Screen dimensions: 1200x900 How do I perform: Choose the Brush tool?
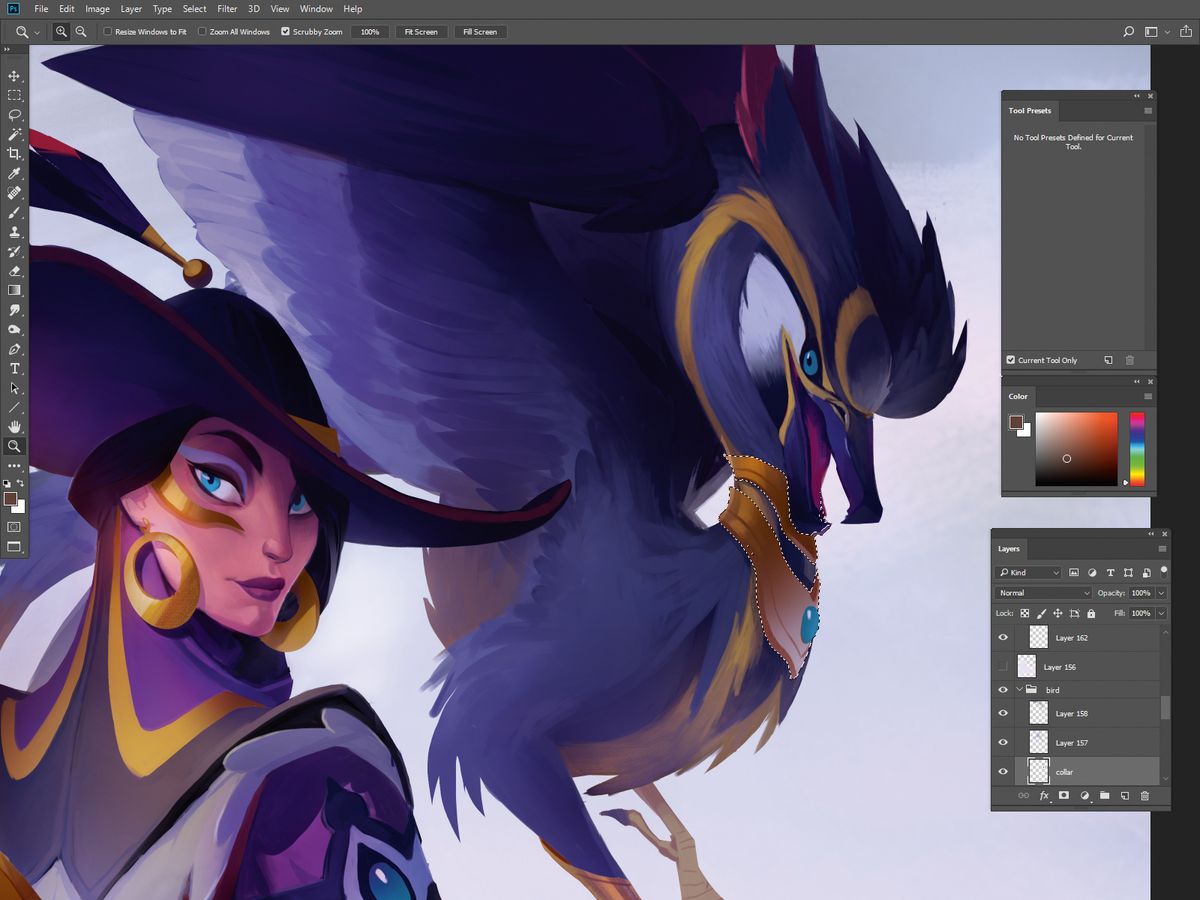[14, 212]
